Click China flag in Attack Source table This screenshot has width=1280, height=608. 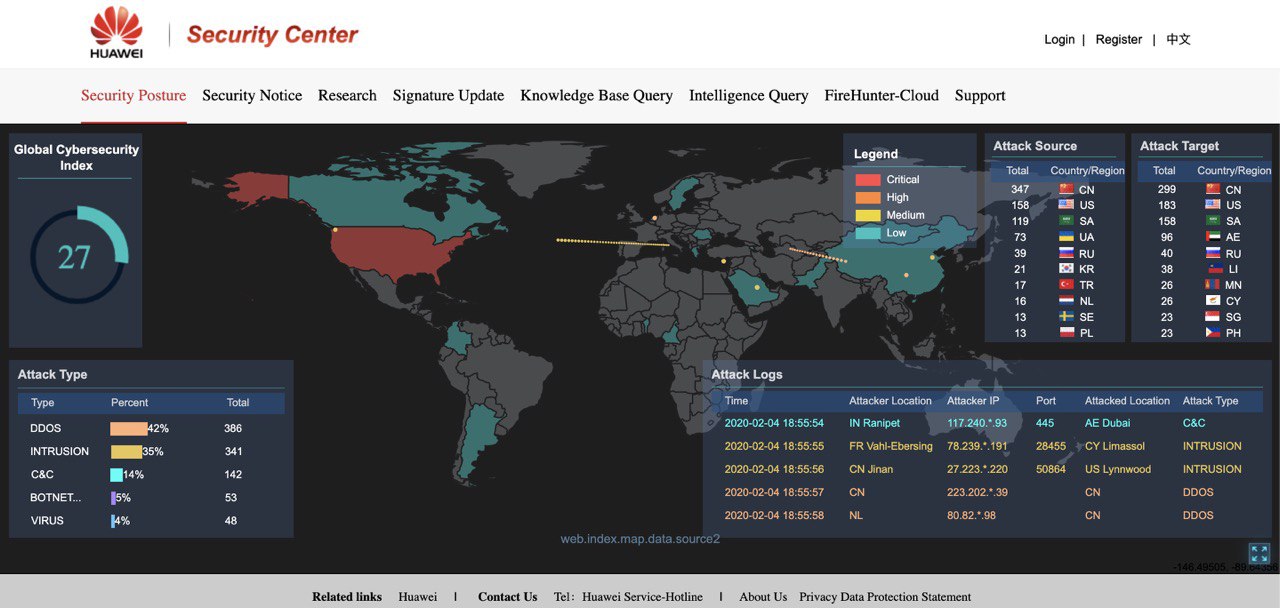click(x=1066, y=189)
